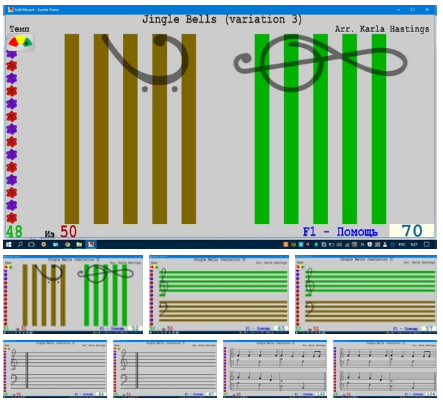Click the tempo value box showing 70
This screenshot has height=404, width=443.
coord(412,231)
